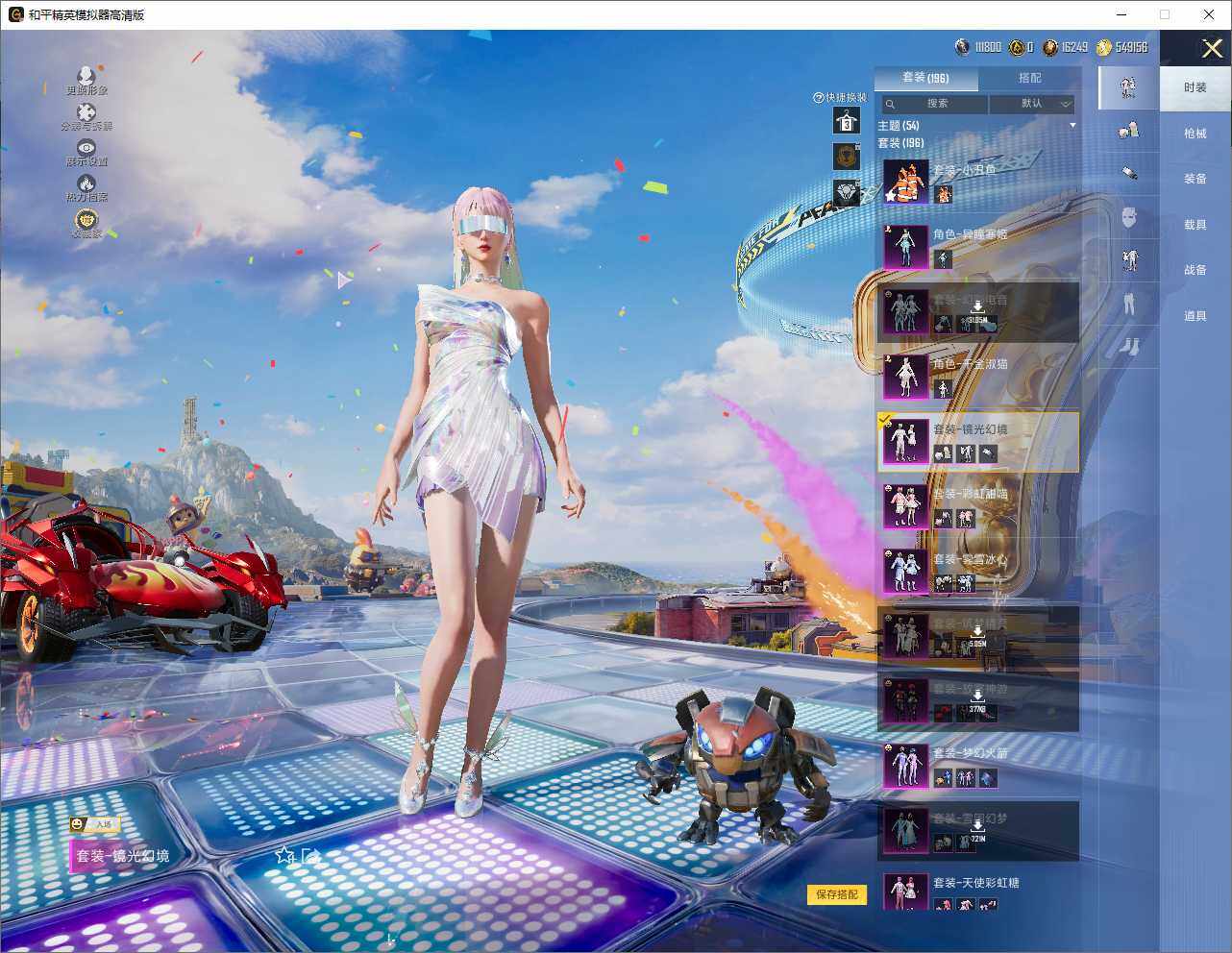
Task: Download the 377KB outfit set
Action: point(977,700)
